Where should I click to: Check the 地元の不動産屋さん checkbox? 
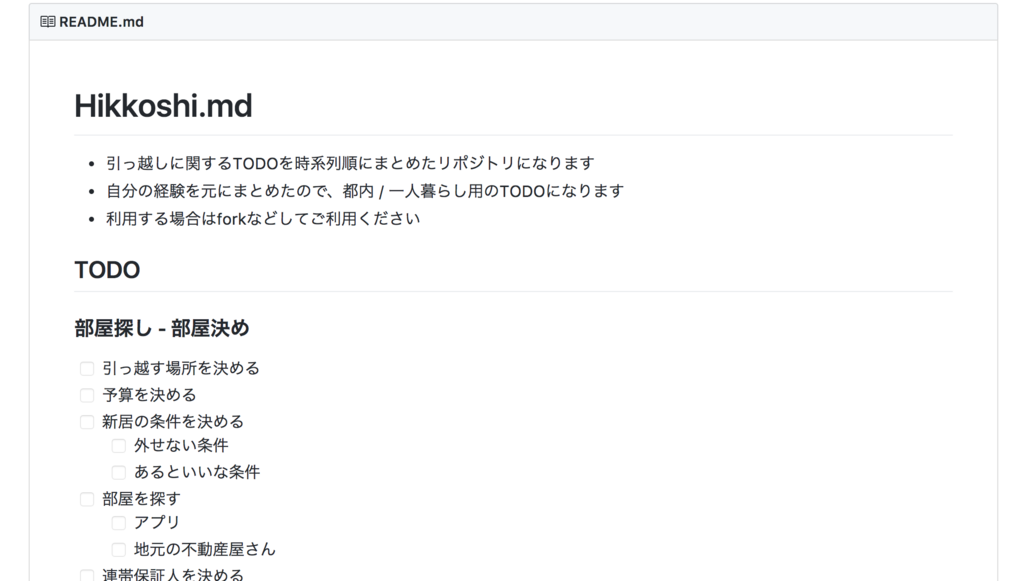click(x=118, y=548)
